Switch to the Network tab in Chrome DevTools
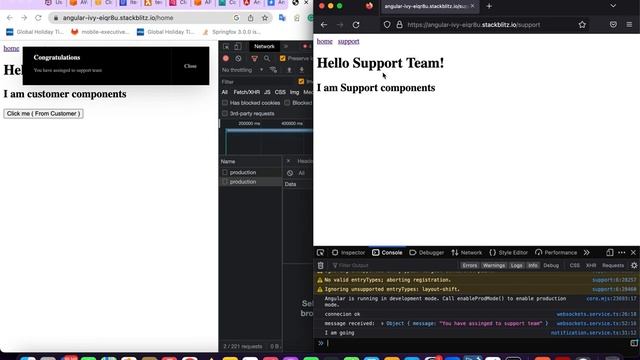This screenshot has width=640, height=360. [264, 47]
